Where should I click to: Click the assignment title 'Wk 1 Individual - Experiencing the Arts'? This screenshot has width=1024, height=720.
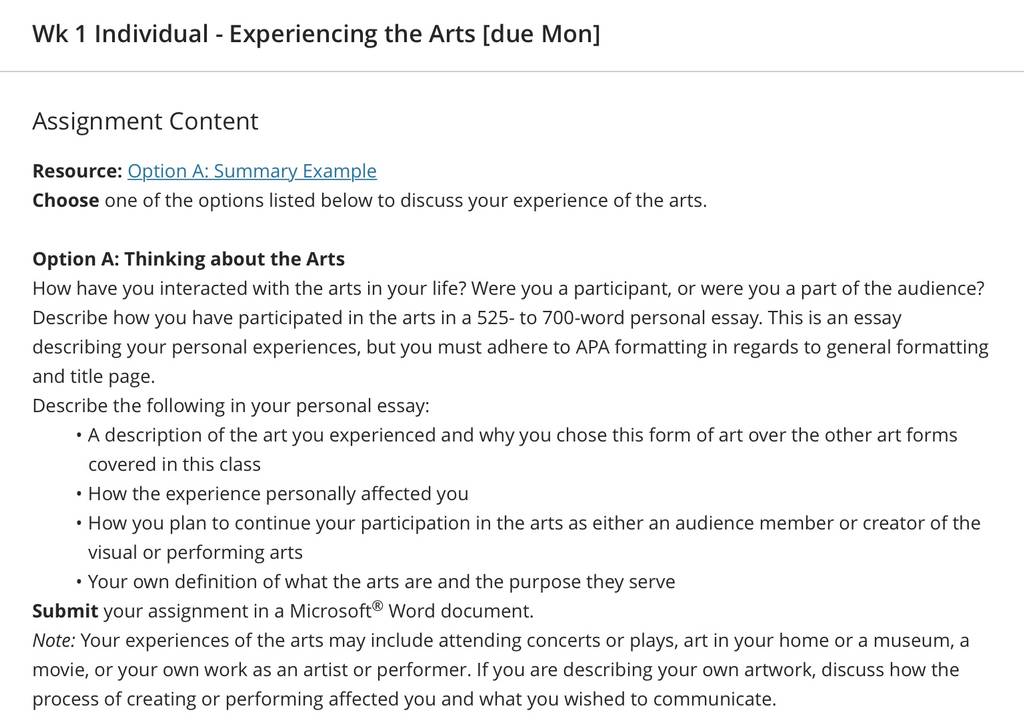[x=253, y=34]
